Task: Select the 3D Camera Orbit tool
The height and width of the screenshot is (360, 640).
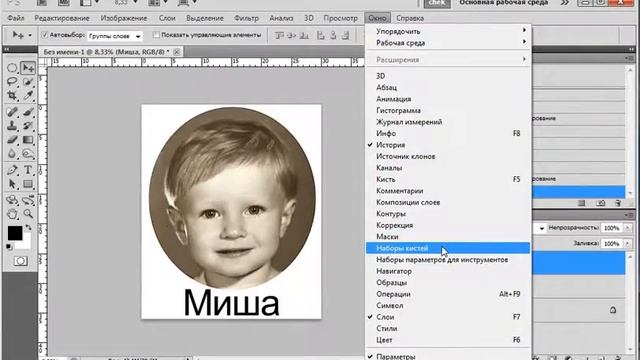Action: click(x=28, y=200)
